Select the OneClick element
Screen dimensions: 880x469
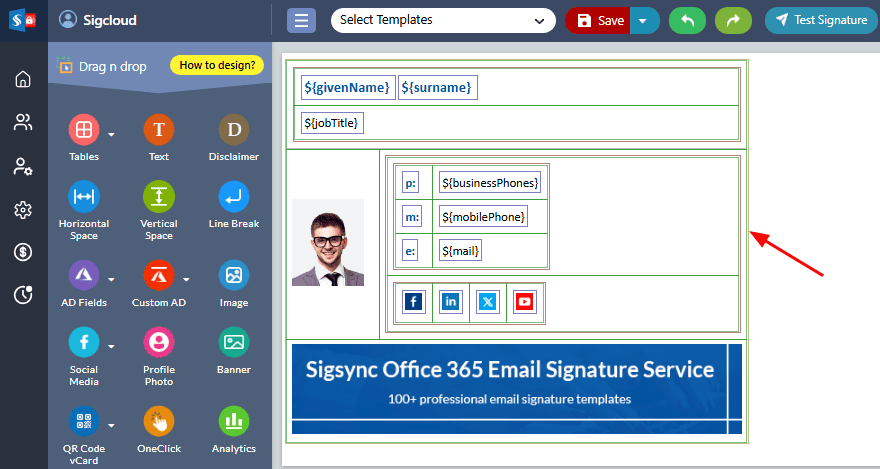point(159,421)
